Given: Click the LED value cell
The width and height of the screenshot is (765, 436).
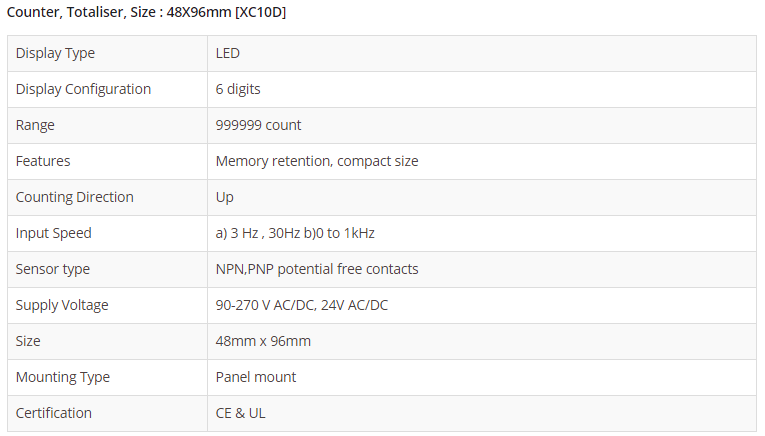Looking at the screenshot, I should click(x=228, y=53).
